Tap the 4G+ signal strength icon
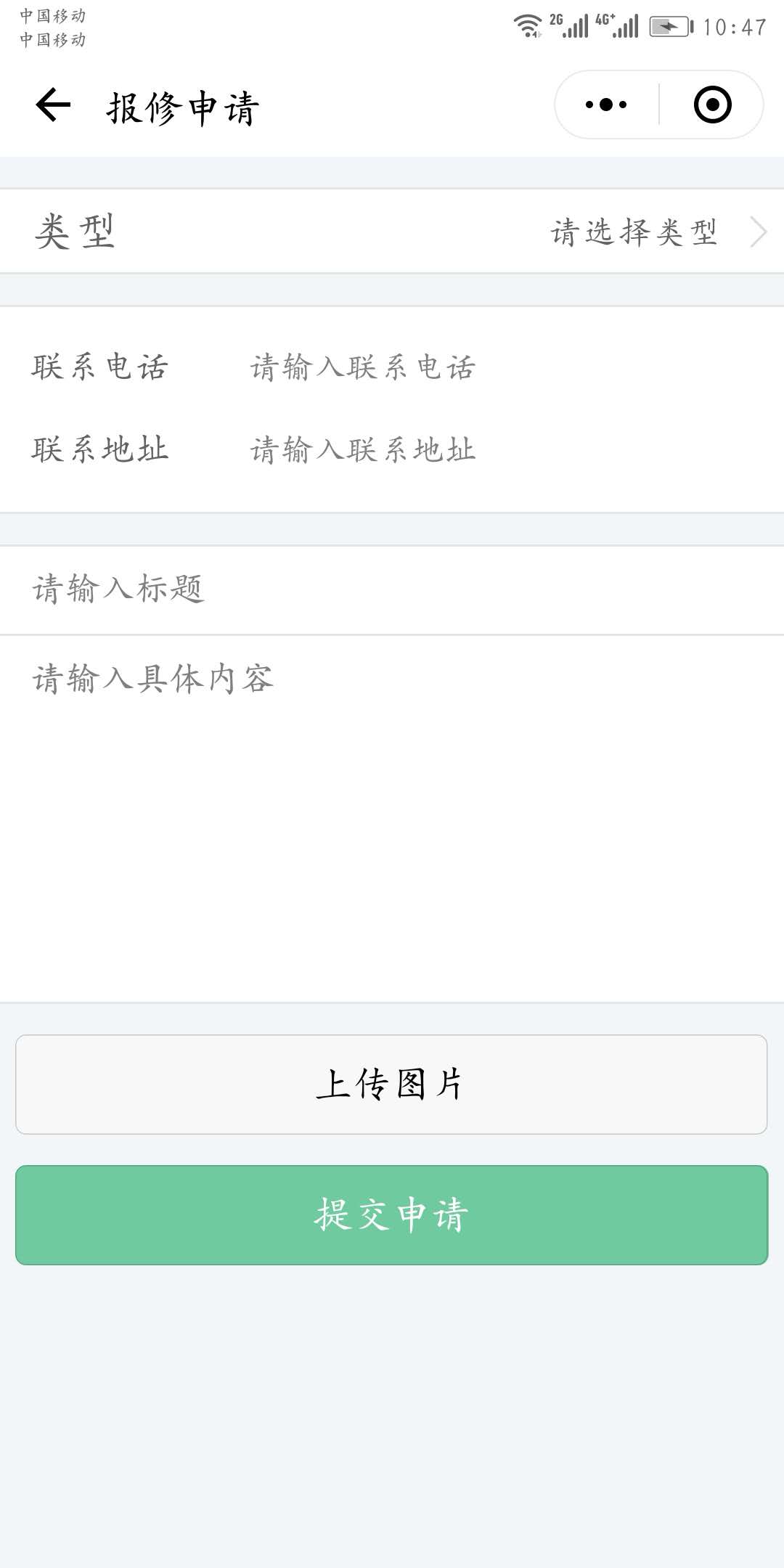The image size is (784, 1568). point(618,25)
